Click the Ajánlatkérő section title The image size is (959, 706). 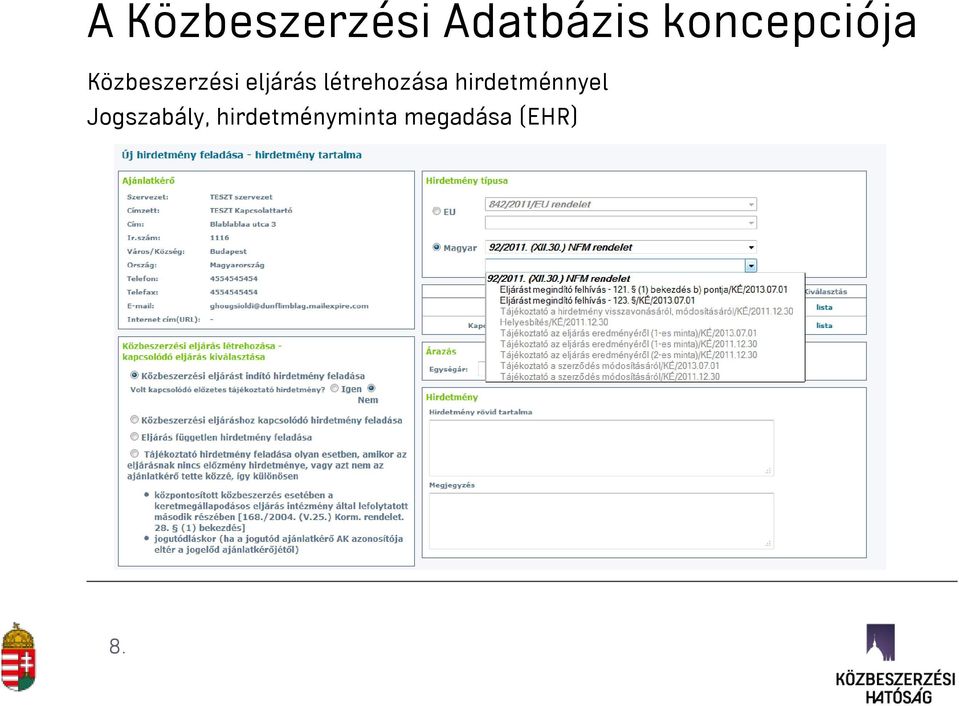[148, 180]
